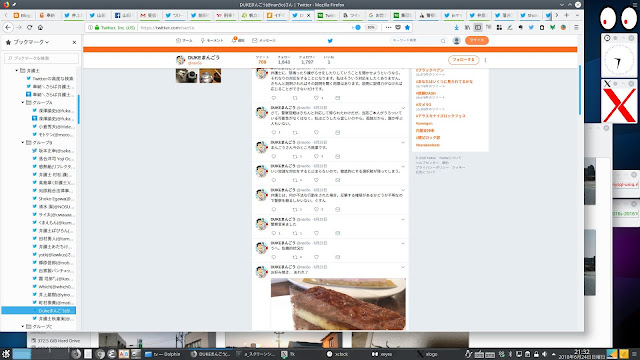Image resolution: width=640 pixels, height=360 pixels.
Task: Open a new tab with plus button
Action: (567, 15)
